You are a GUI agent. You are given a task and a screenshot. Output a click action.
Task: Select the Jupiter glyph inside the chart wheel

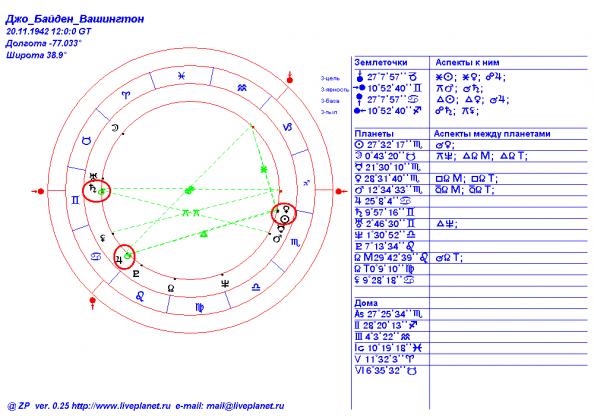[119, 259]
